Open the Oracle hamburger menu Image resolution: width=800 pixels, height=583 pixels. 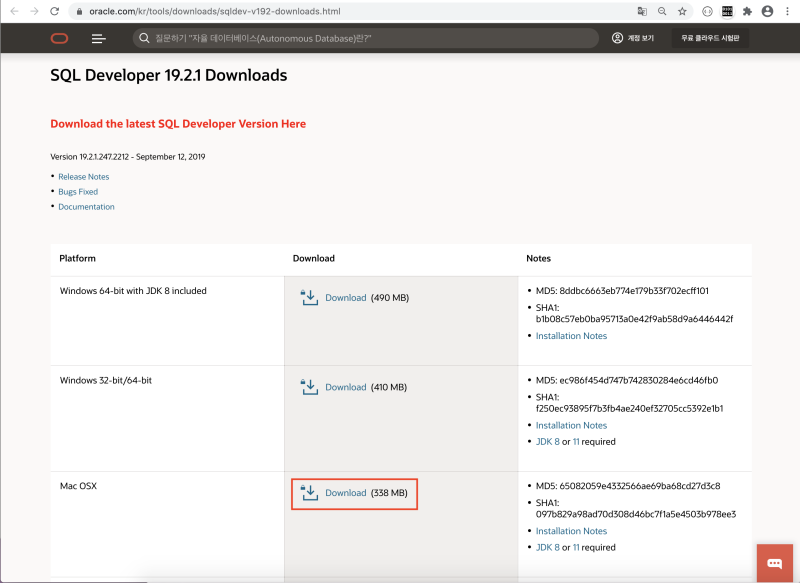click(98, 38)
